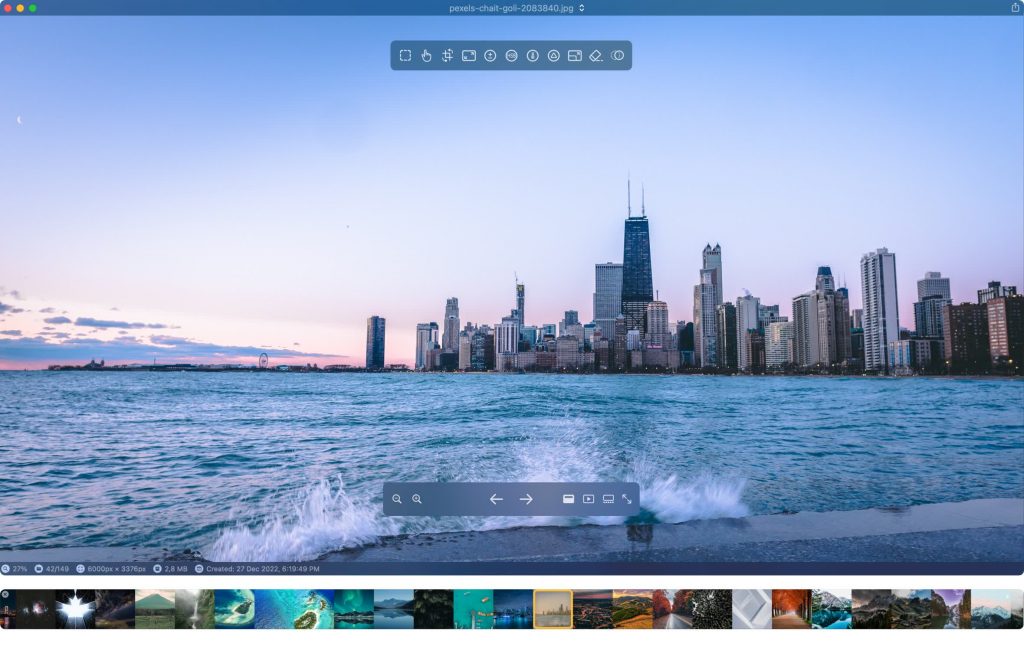Viewport: 1024px width, 650px height.
Task: Click the 27% zoom level indicator
Action: point(15,569)
